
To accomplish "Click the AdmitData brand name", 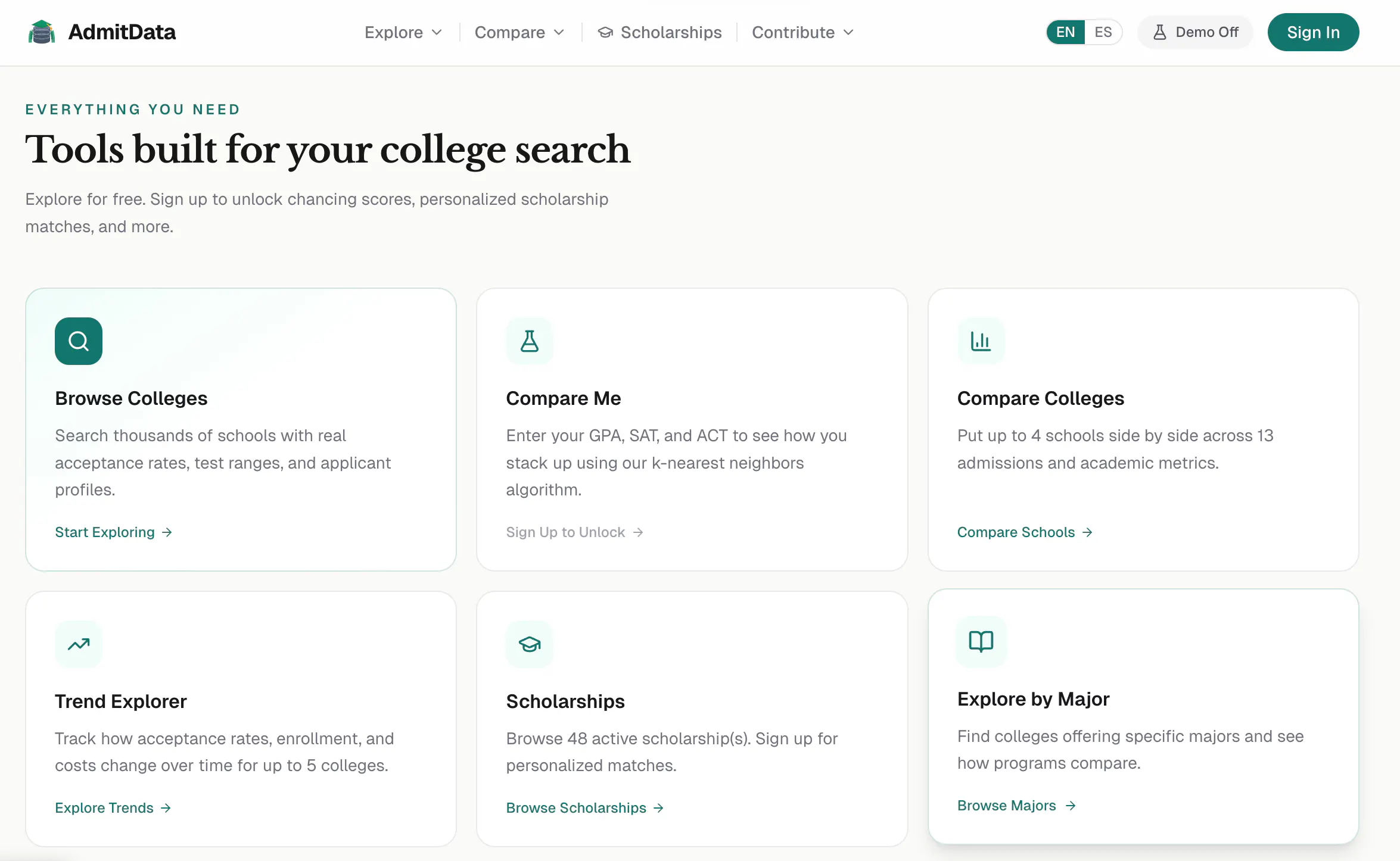I will (x=122, y=32).
